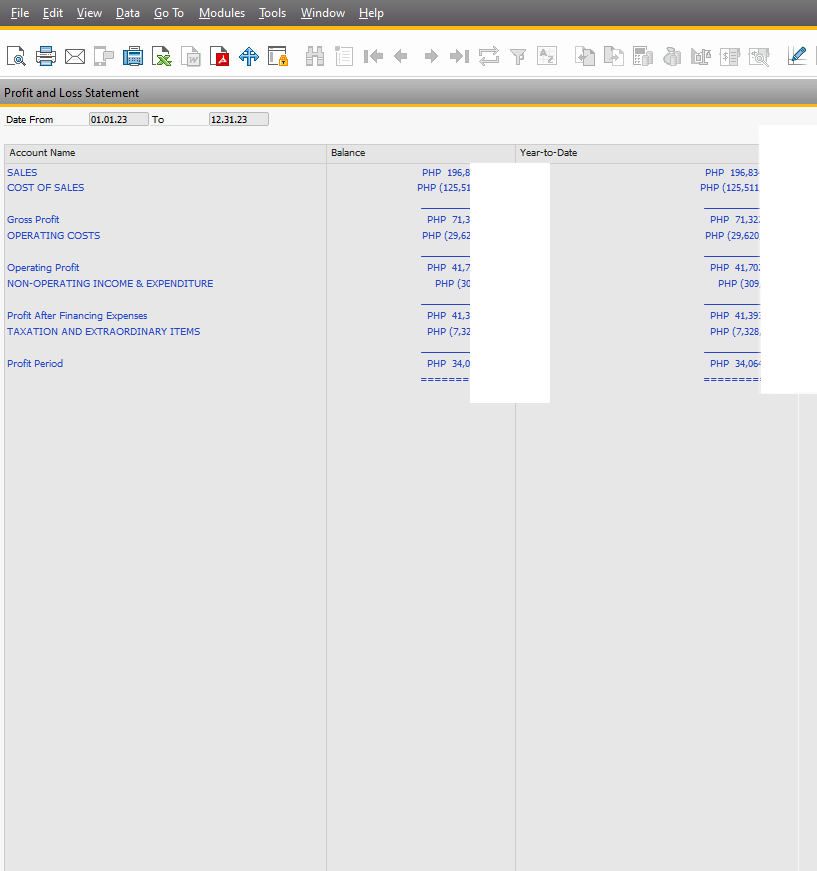Click the Lock Screen icon
The height and width of the screenshot is (871, 817).
(x=278, y=56)
